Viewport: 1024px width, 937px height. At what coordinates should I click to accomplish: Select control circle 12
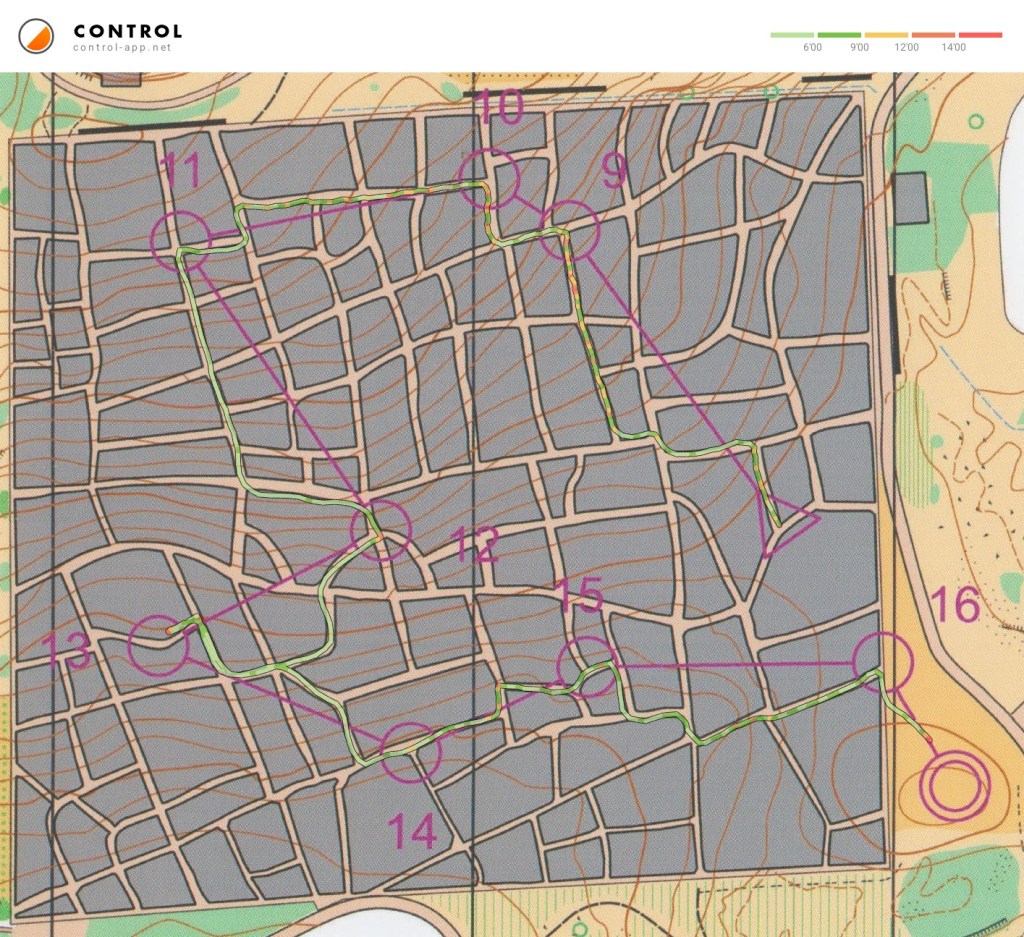(x=381, y=530)
